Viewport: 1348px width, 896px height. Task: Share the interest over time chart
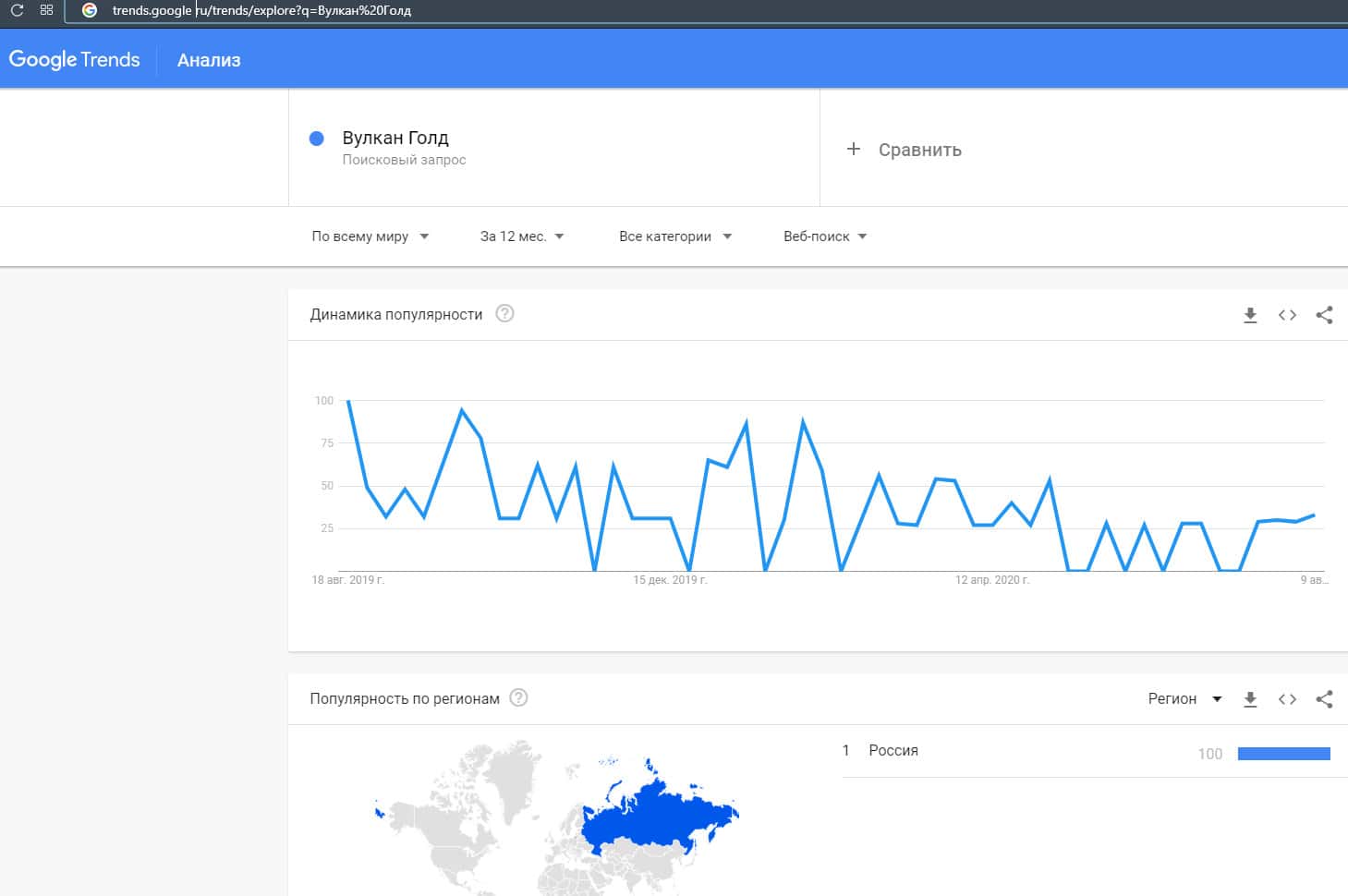point(1324,315)
